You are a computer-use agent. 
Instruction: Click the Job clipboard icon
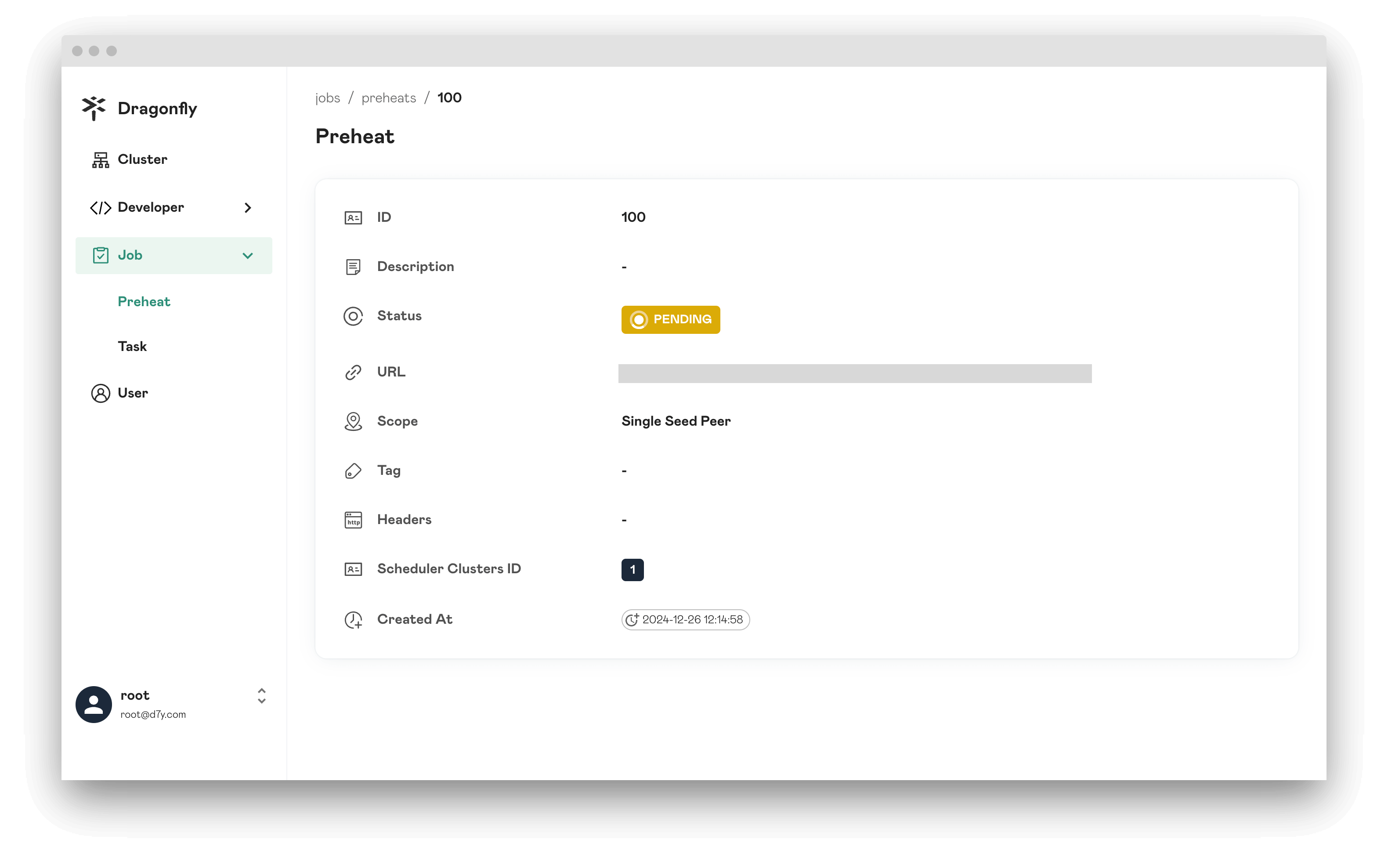101,256
